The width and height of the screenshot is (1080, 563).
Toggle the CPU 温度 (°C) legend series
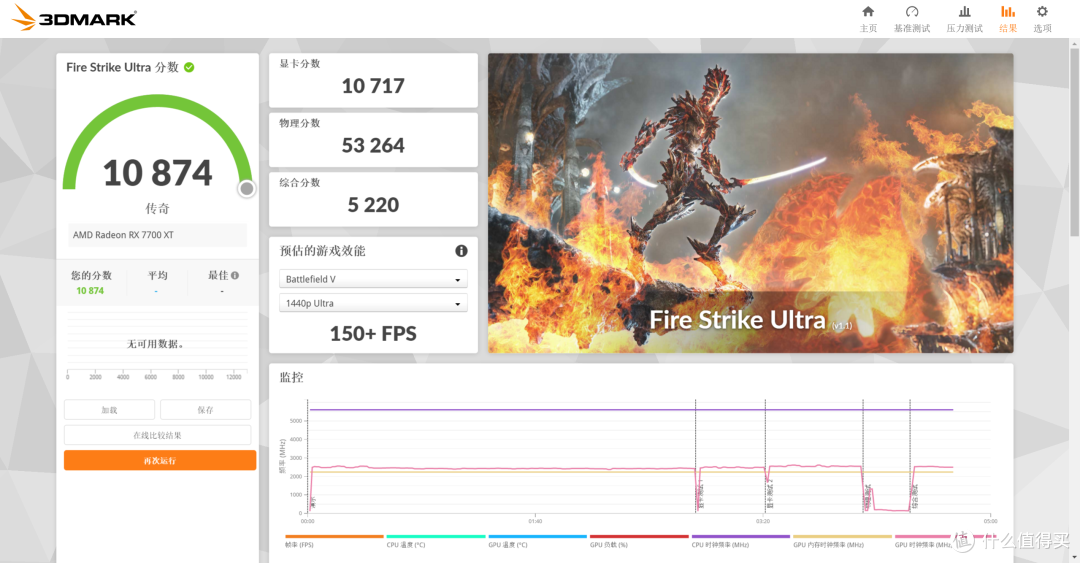click(x=436, y=541)
